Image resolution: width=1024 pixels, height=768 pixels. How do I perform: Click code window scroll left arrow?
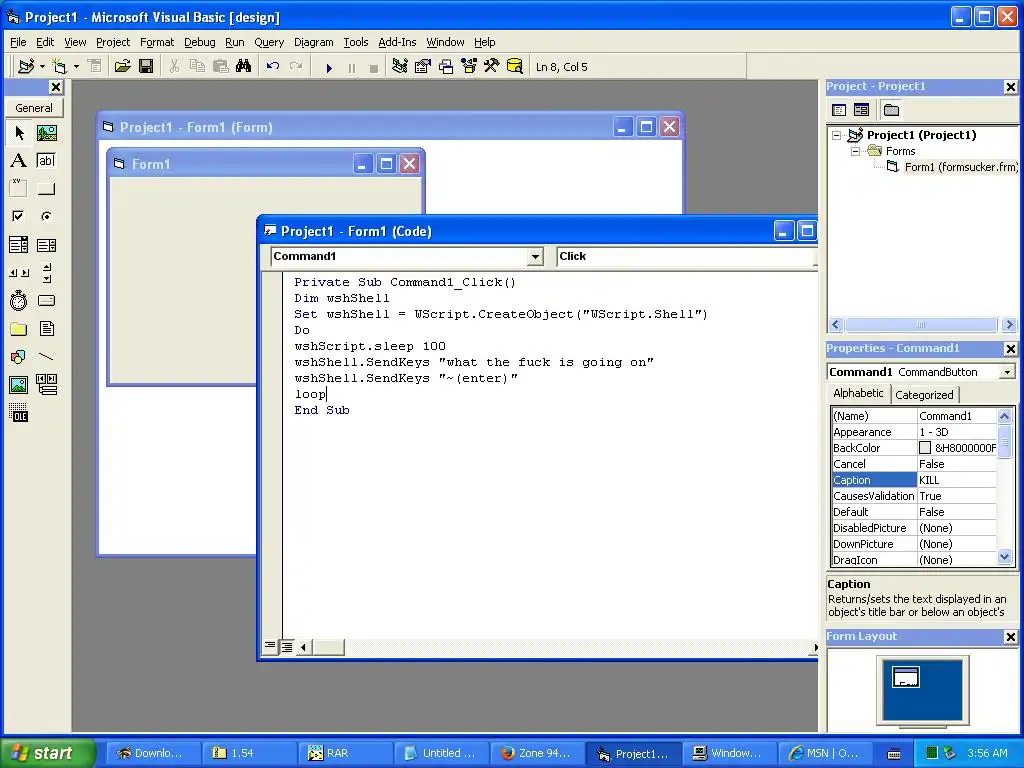[x=303, y=647]
